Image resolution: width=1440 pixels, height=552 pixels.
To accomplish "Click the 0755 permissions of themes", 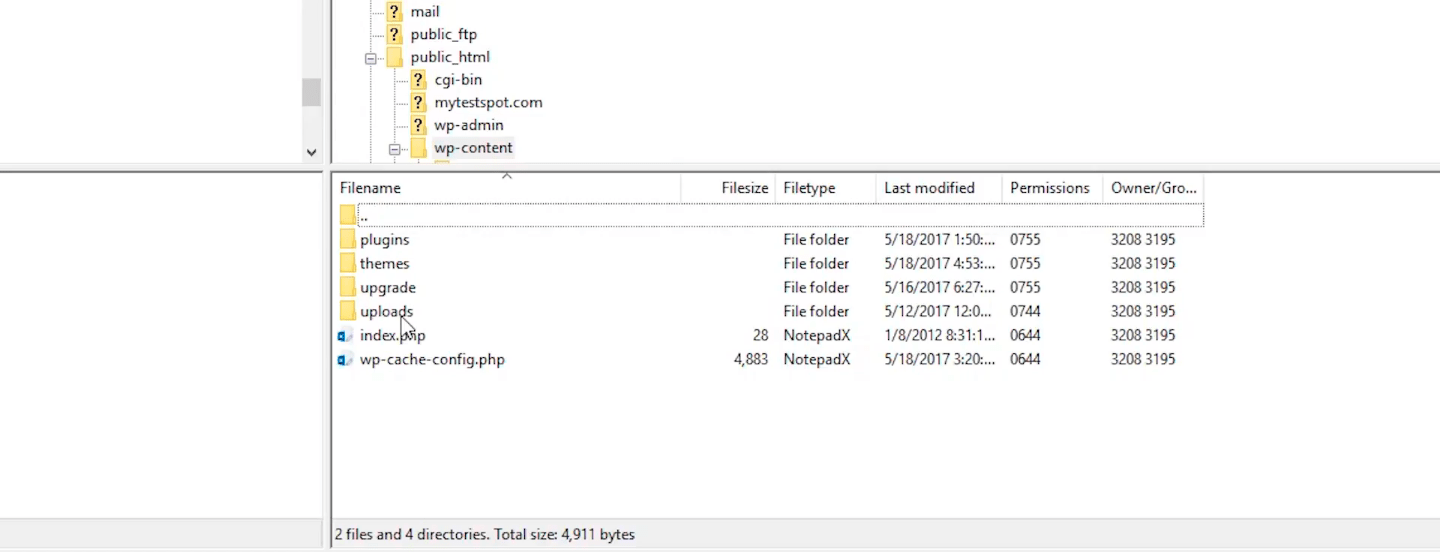I will tap(1025, 264).
